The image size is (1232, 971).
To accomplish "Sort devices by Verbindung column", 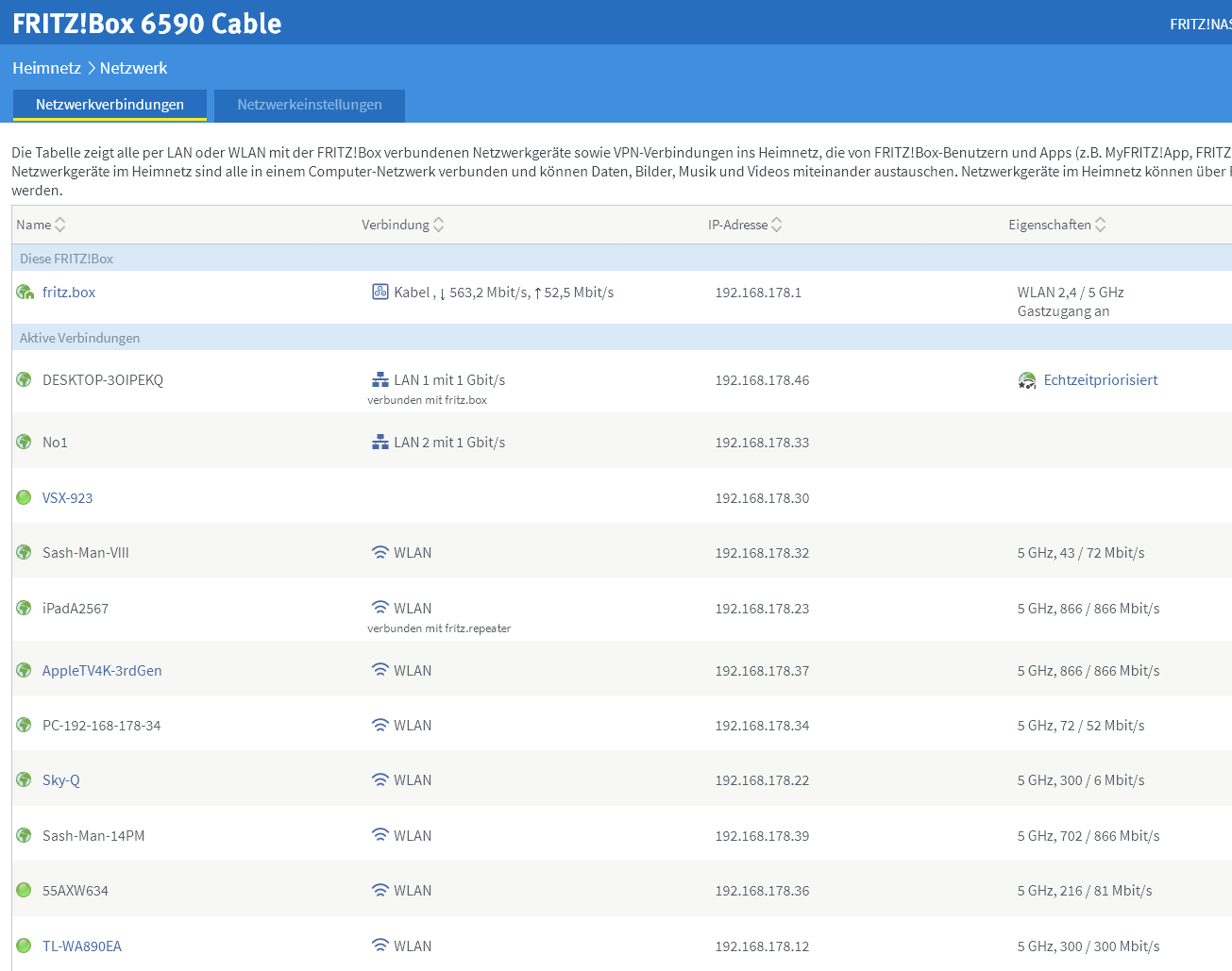I will click(x=403, y=225).
